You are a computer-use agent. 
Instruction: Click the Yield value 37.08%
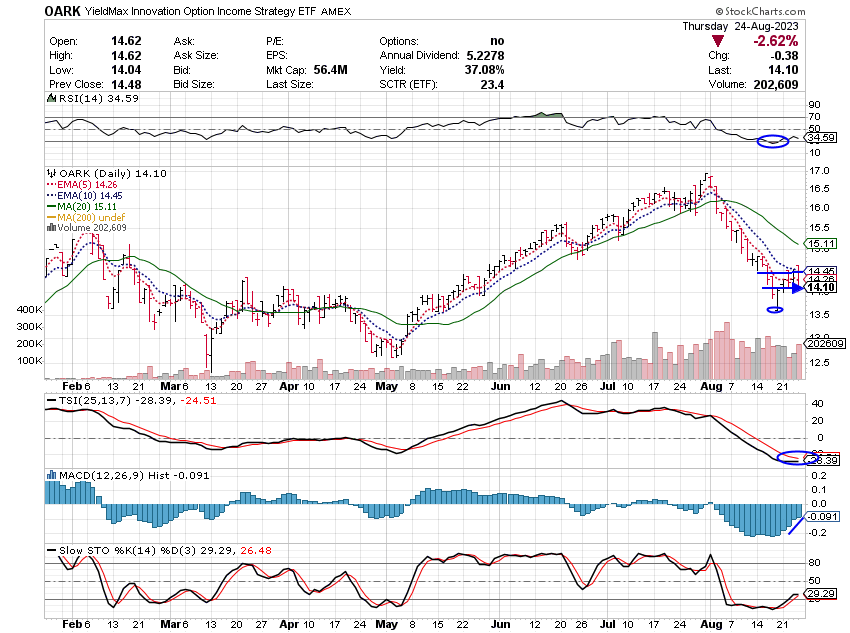485,70
